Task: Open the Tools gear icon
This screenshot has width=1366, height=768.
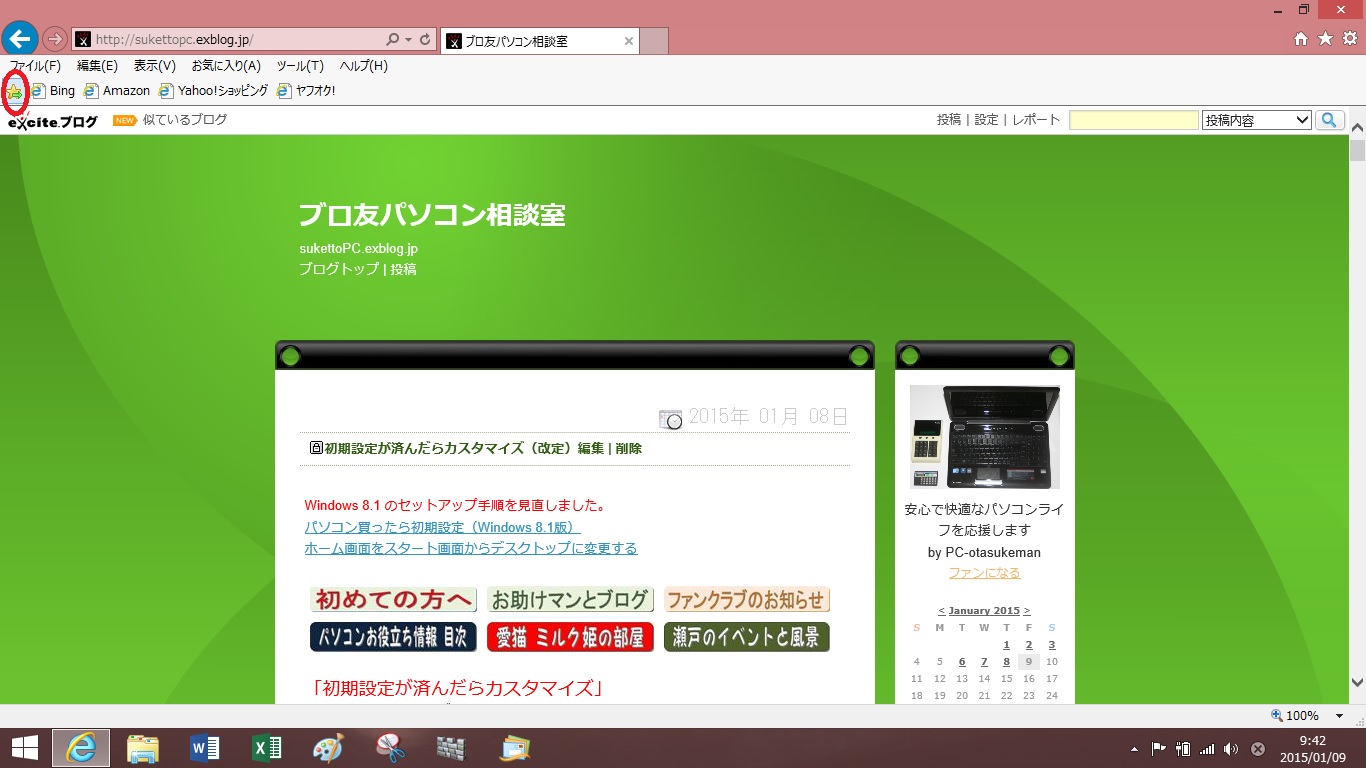Action: point(1349,39)
